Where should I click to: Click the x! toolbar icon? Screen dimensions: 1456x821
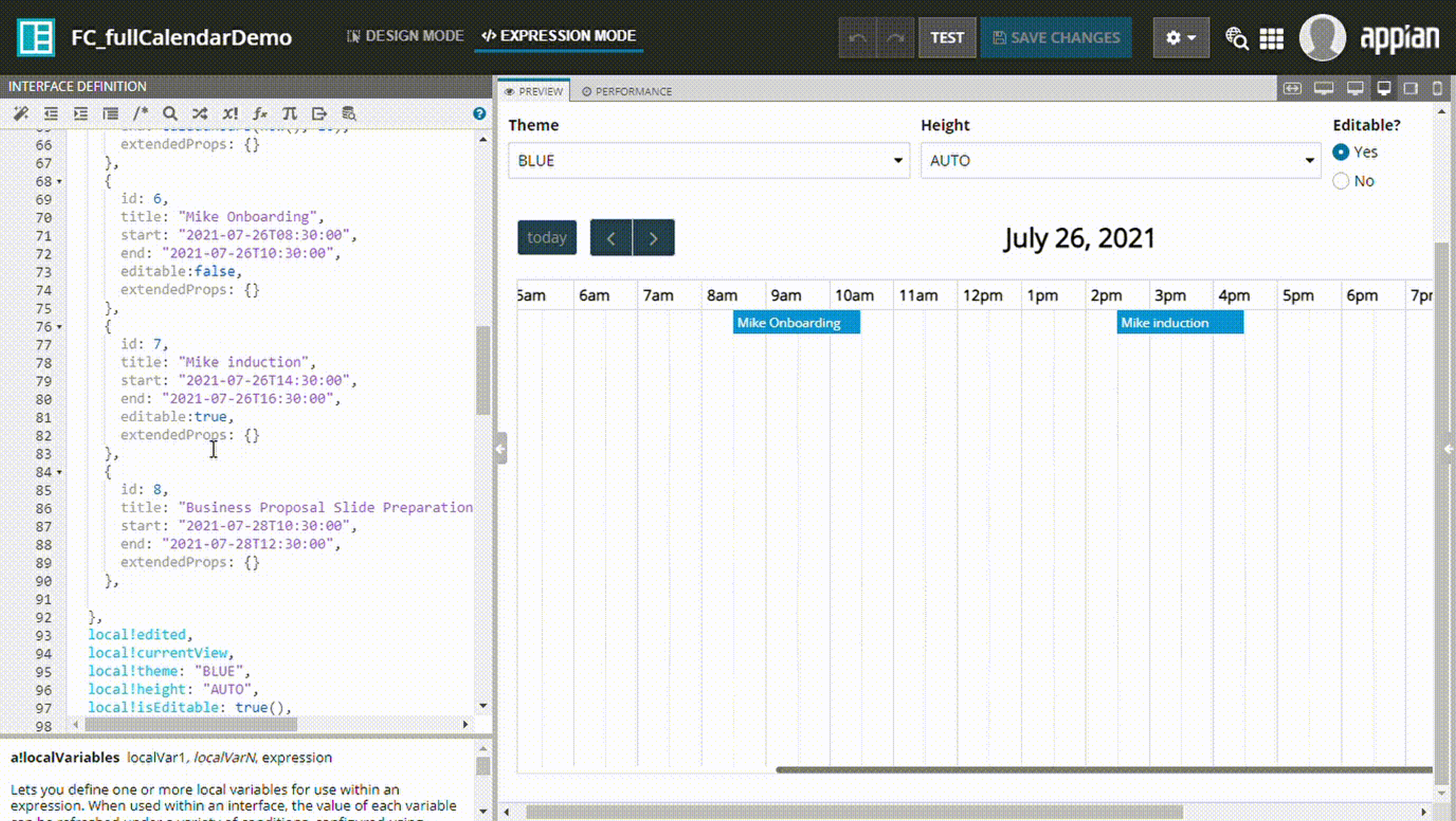click(230, 114)
